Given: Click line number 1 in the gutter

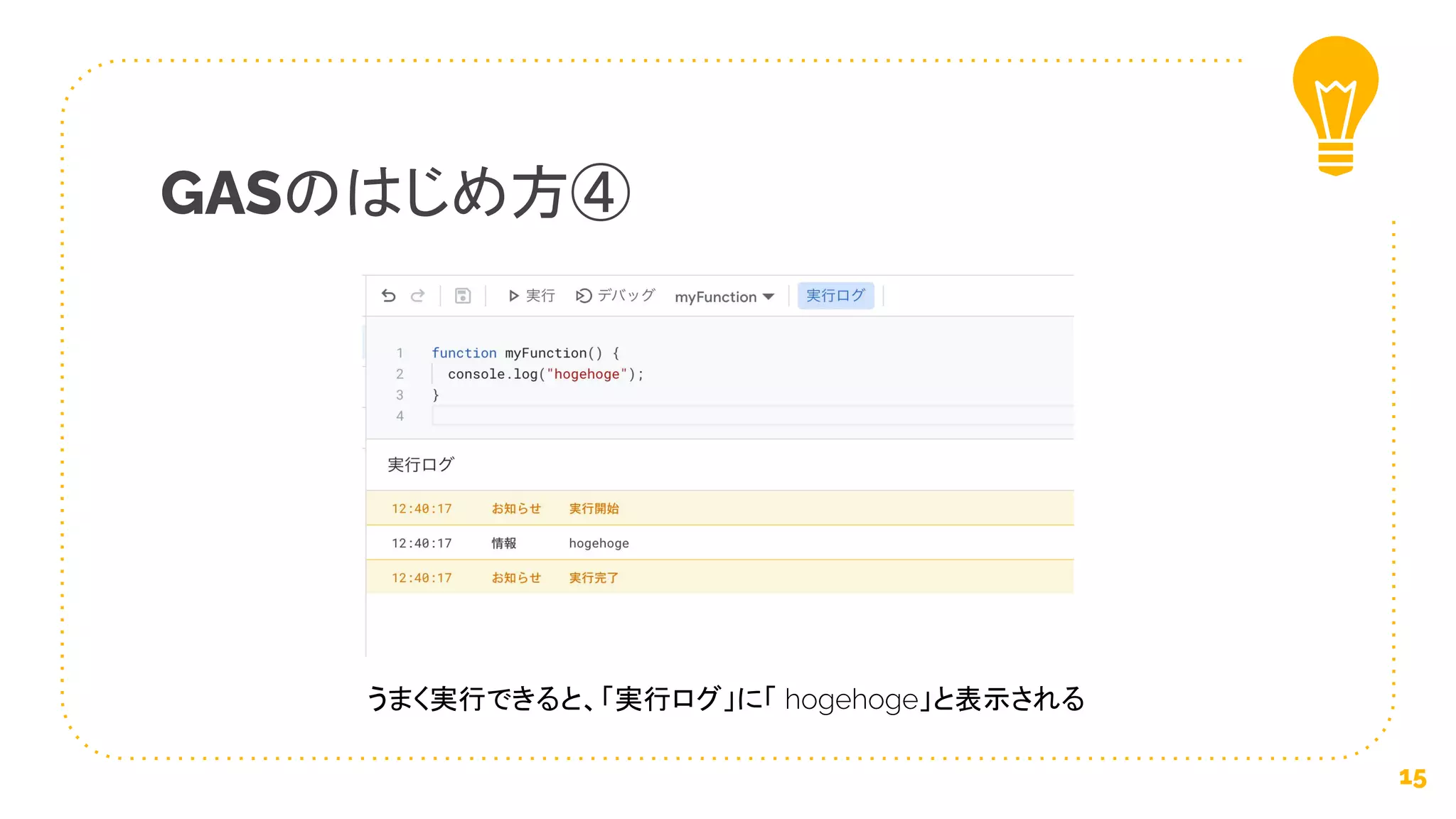Looking at the screenshot, I should [x=400, y=353].
